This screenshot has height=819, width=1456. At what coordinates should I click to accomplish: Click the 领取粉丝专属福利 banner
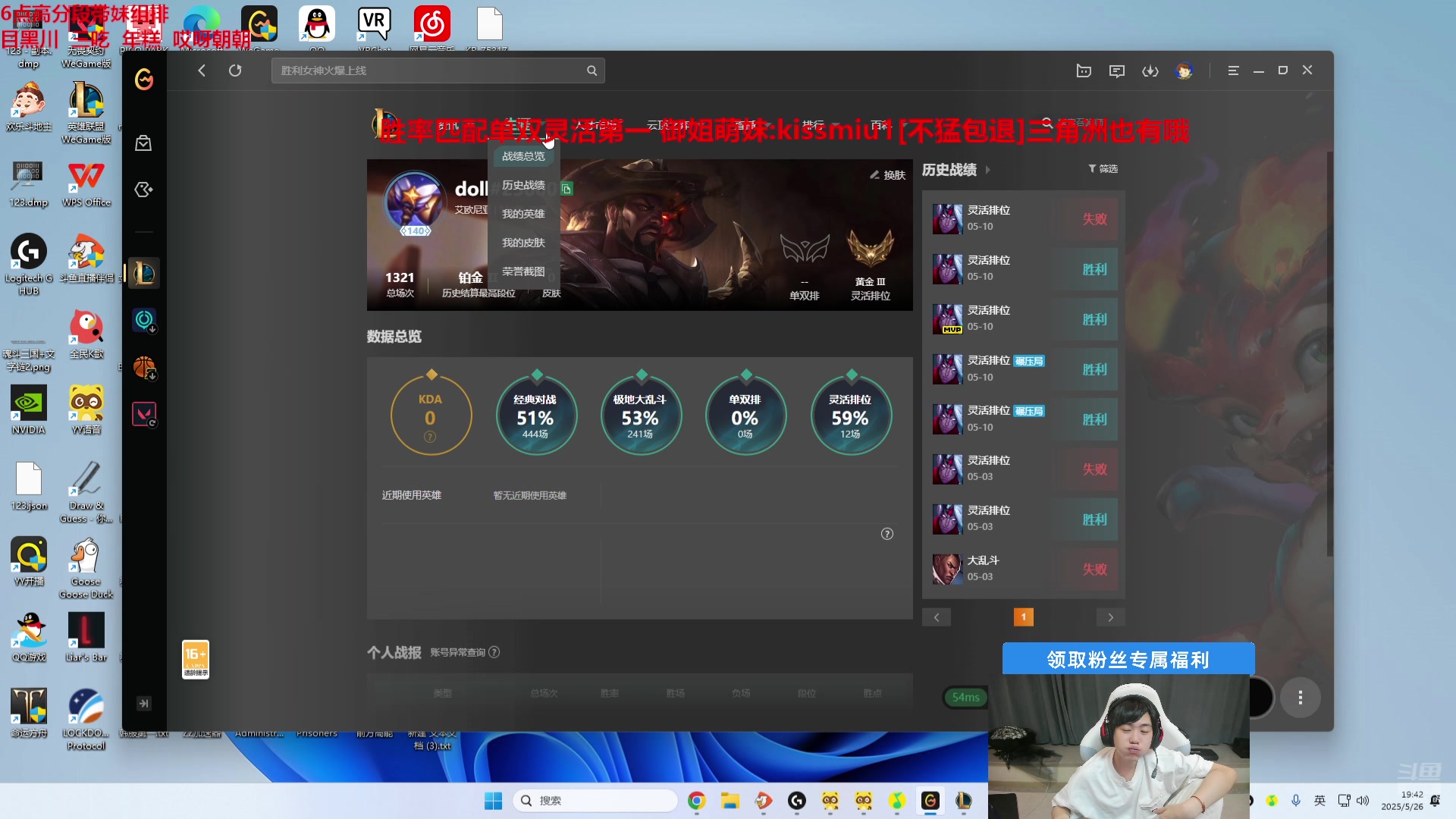(x=1128, y=659)
